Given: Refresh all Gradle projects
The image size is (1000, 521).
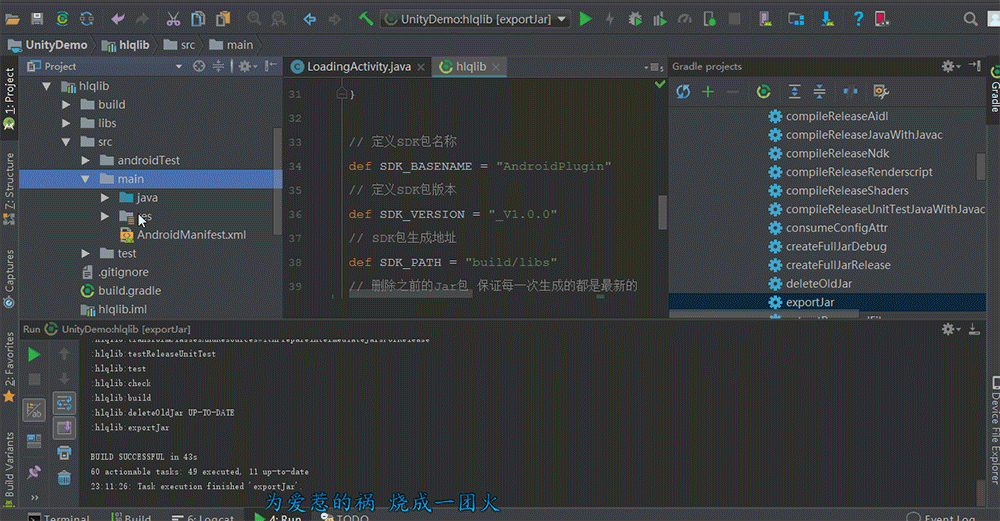Looking at the screenshot, I should (x=683, y=91).
